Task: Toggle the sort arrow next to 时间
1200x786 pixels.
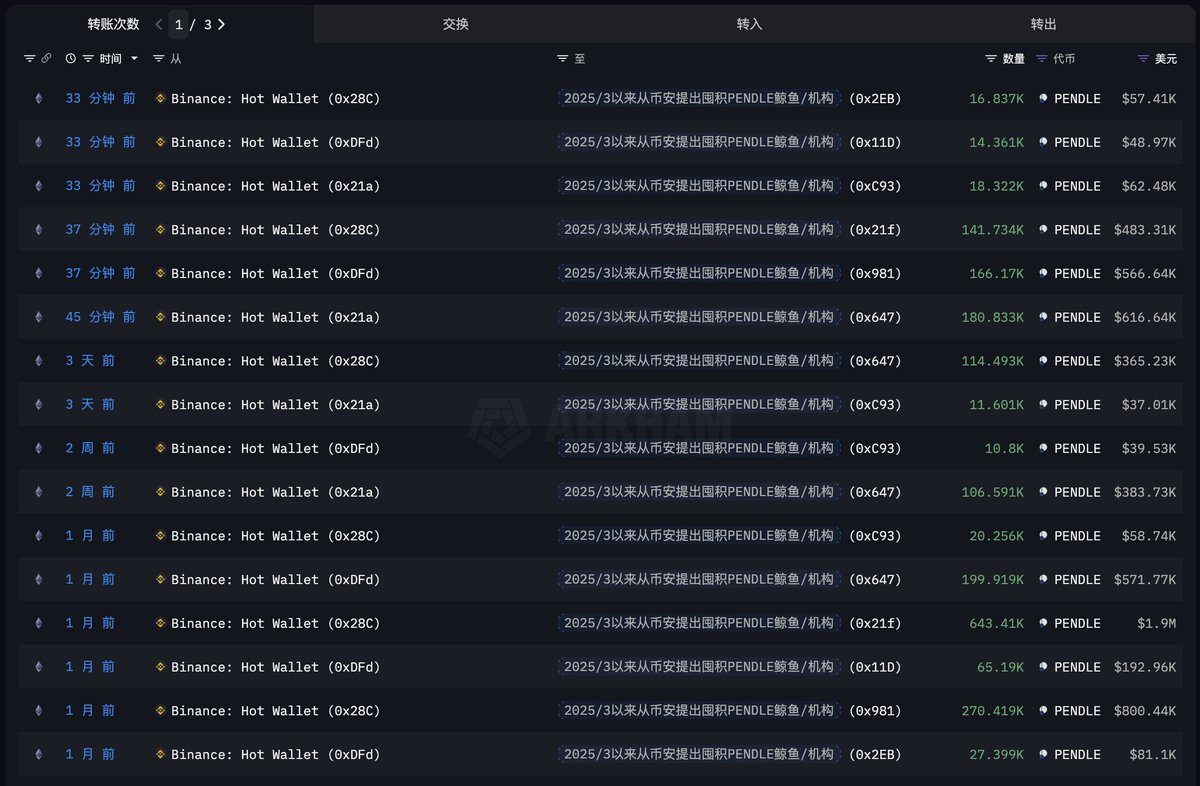Action: [134, 59]
